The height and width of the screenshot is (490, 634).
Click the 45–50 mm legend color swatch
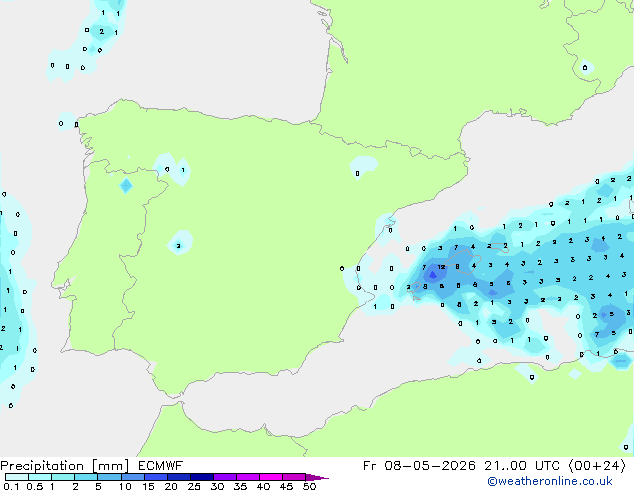294,477
